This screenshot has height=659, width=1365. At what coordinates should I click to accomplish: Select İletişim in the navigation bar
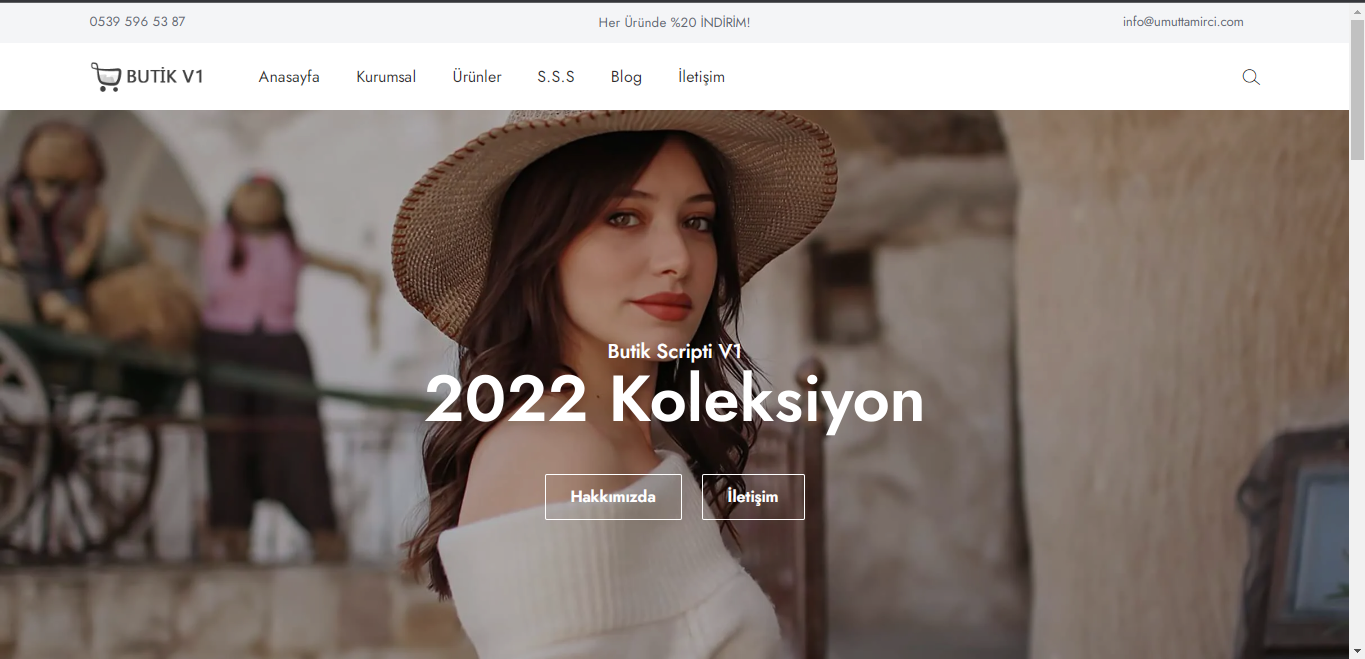pos(701,77)
